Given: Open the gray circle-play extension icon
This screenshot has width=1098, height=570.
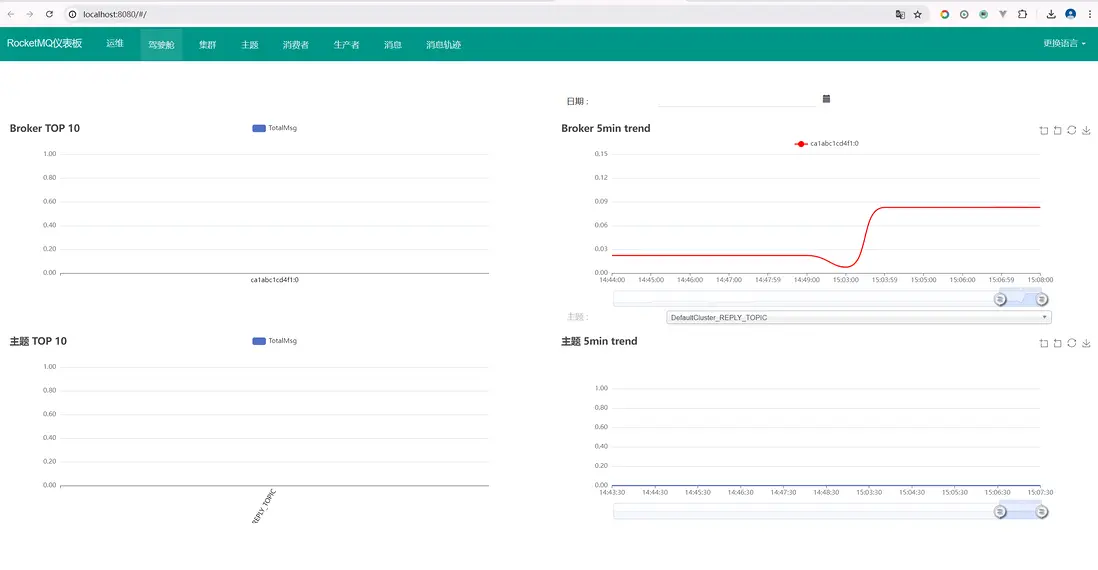Looking at the screenshot, I should pos(964,14).
